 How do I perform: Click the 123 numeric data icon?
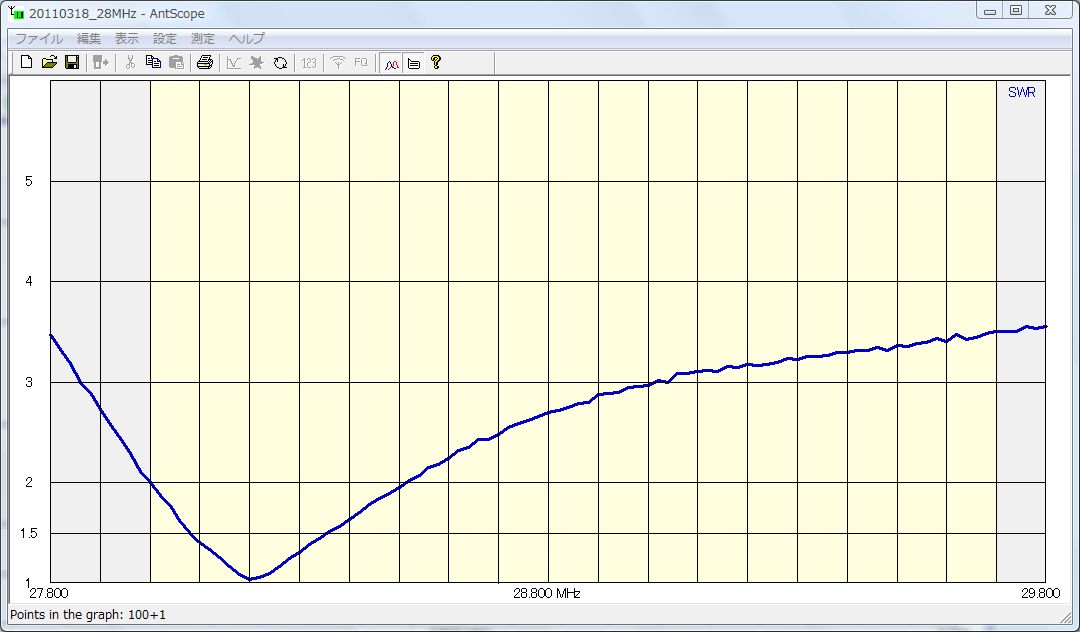[309, 63]
